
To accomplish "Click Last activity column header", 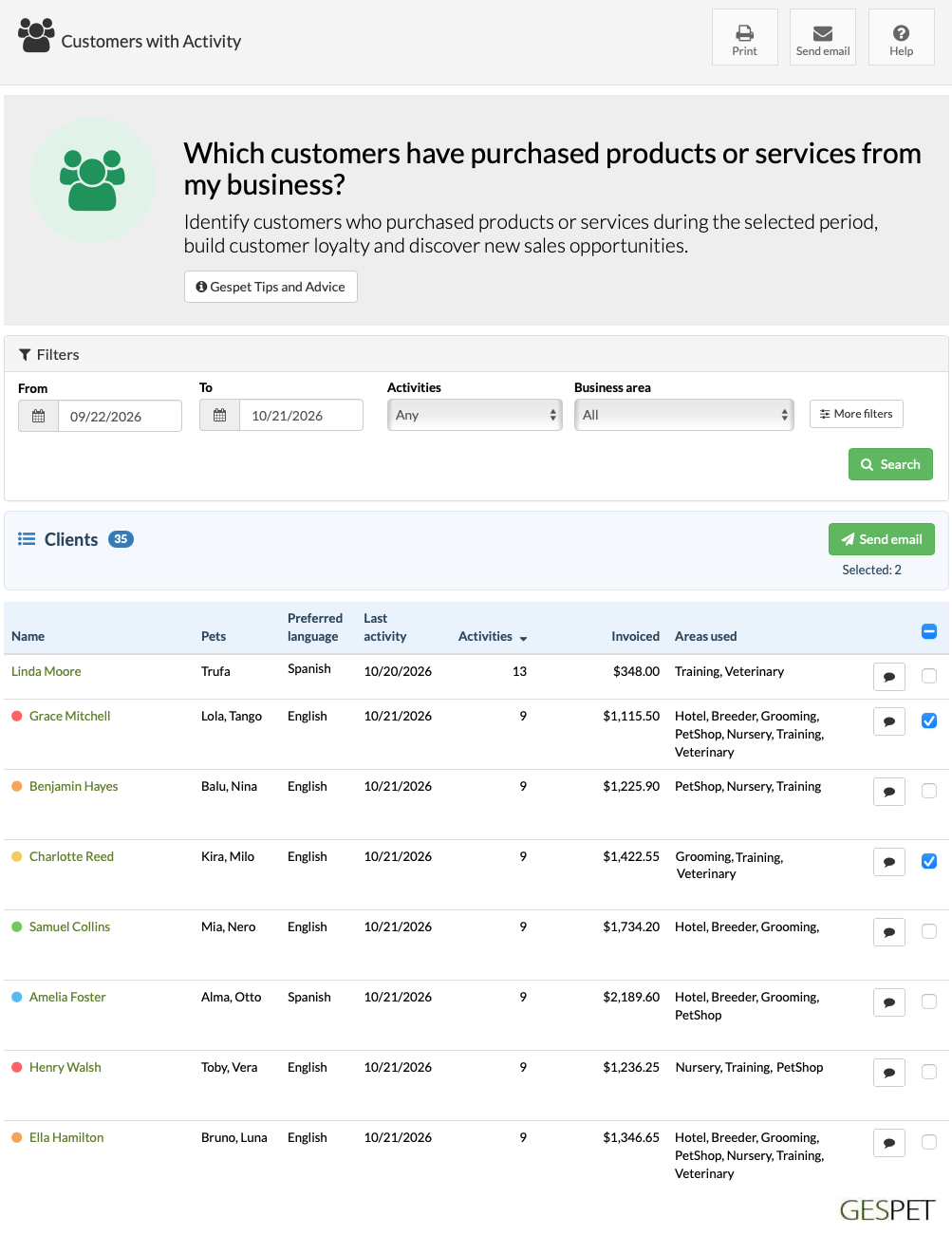I will [x=385, y=627].
